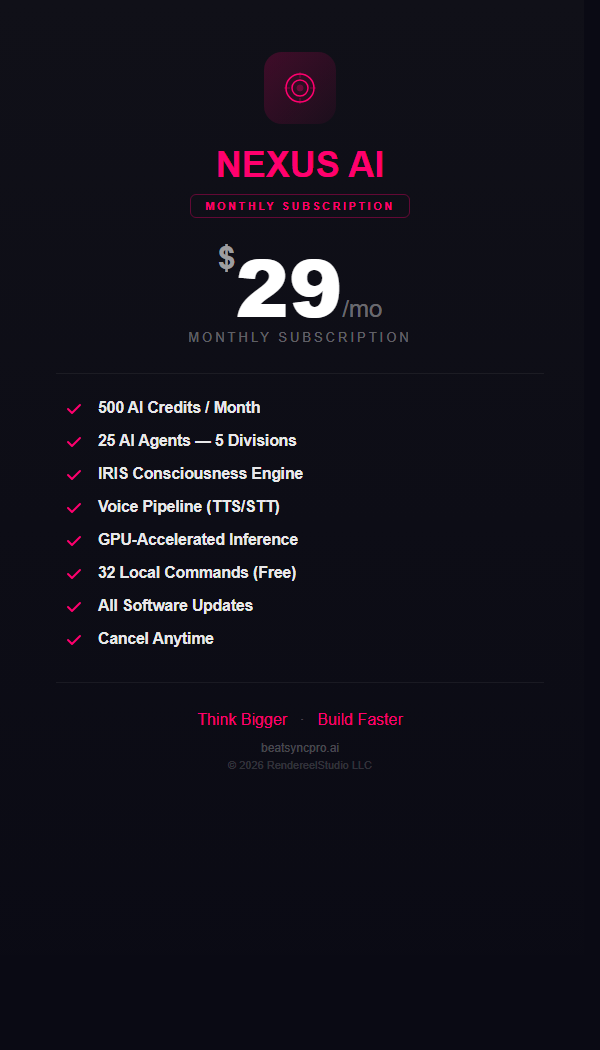Click the pink outlined Monthly Subscription badge

point(300,206)
